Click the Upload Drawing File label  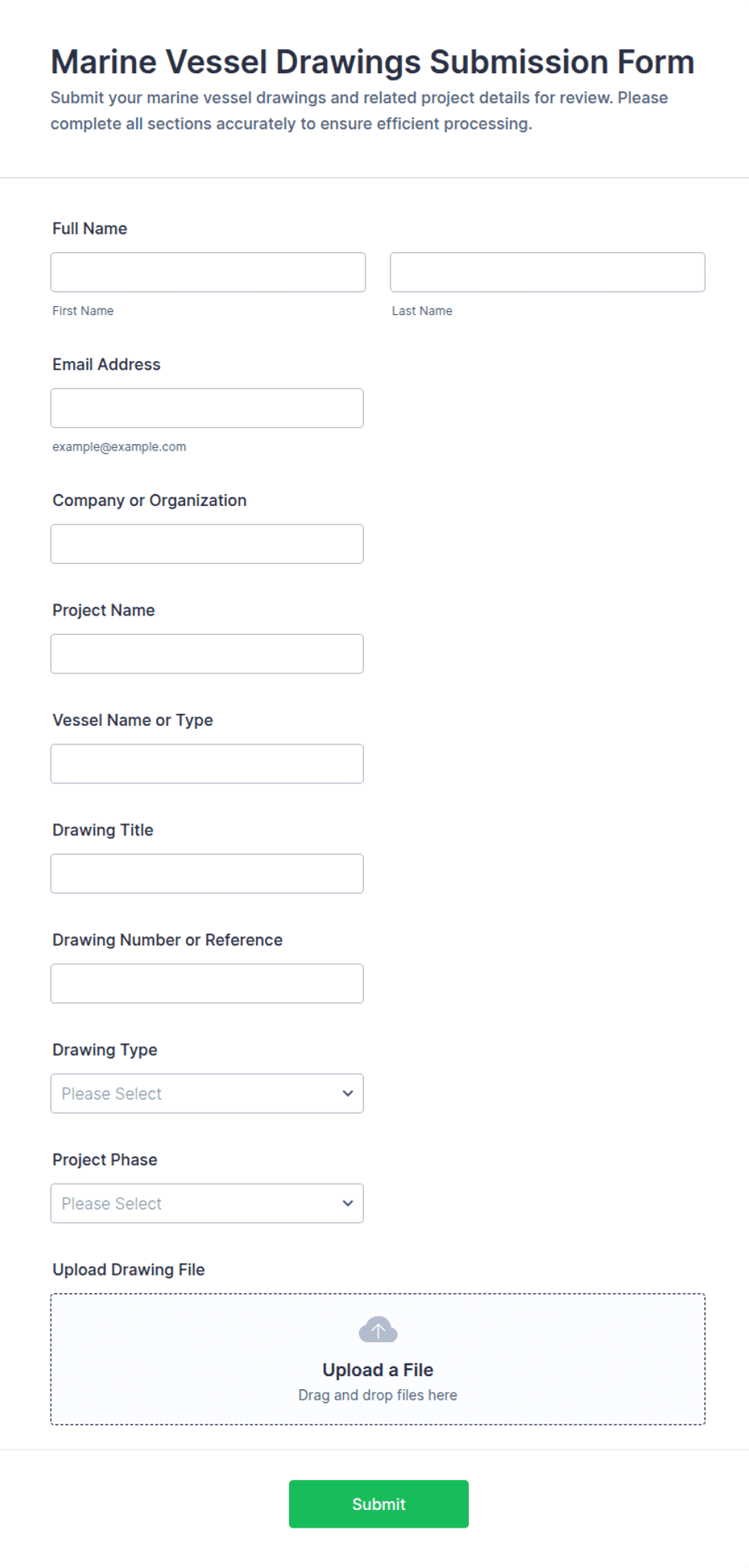coord(129,1270)
